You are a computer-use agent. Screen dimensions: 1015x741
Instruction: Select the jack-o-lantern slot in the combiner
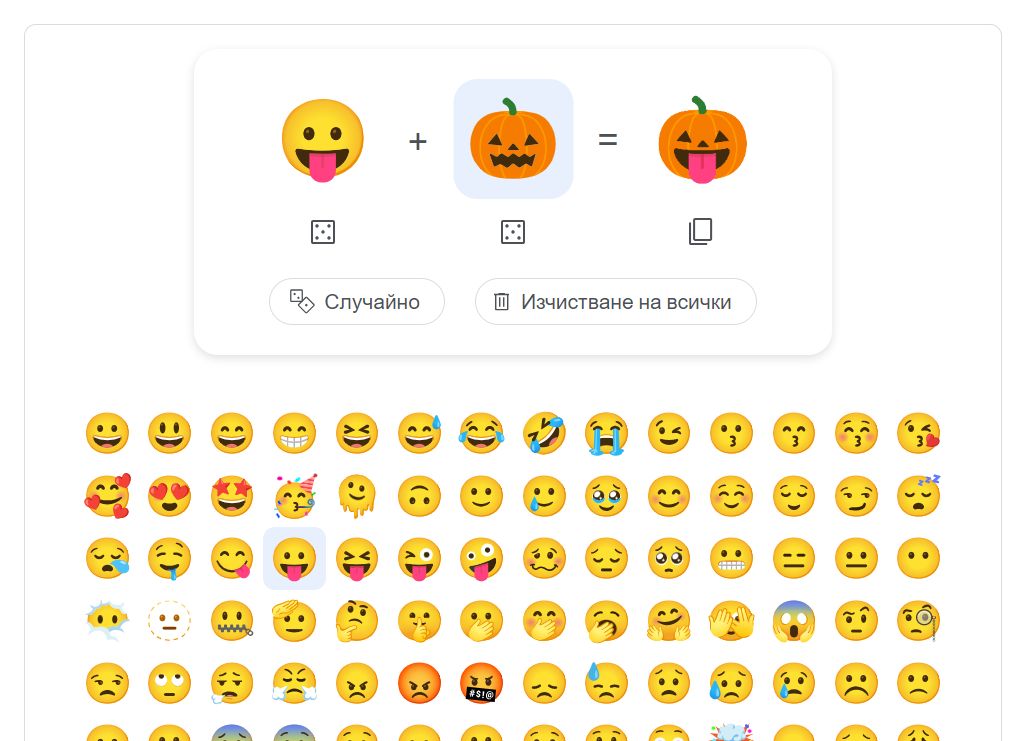[513, 138]
